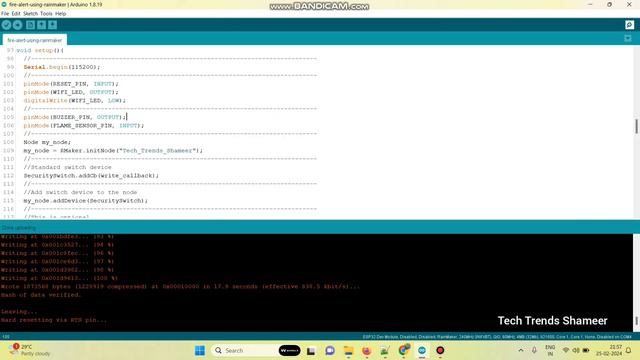Click the RMaker.initNode line
The image size is (640, 360).
click(113, 151)
